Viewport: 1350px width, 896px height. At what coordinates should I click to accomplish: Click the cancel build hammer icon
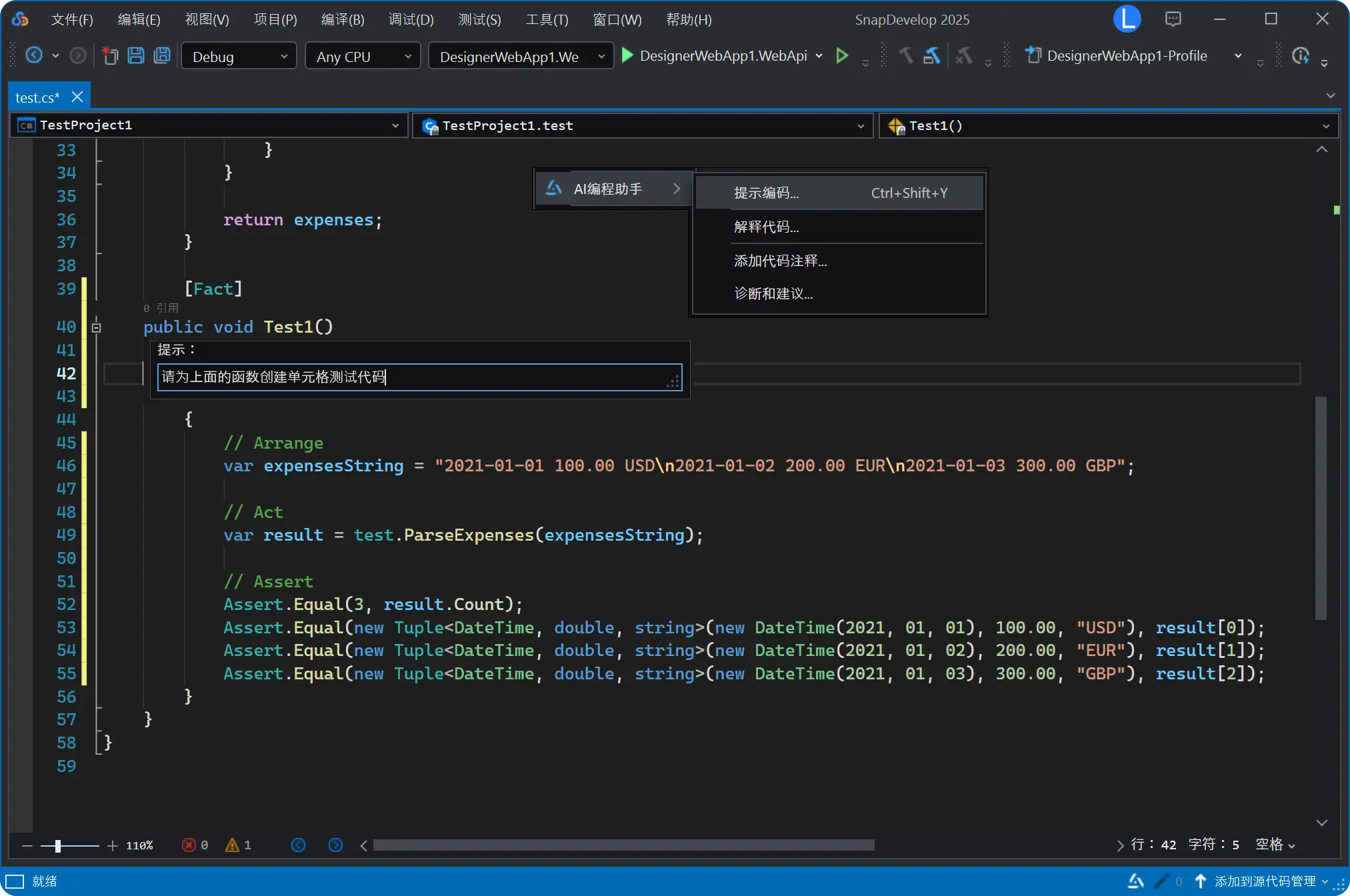965,55
